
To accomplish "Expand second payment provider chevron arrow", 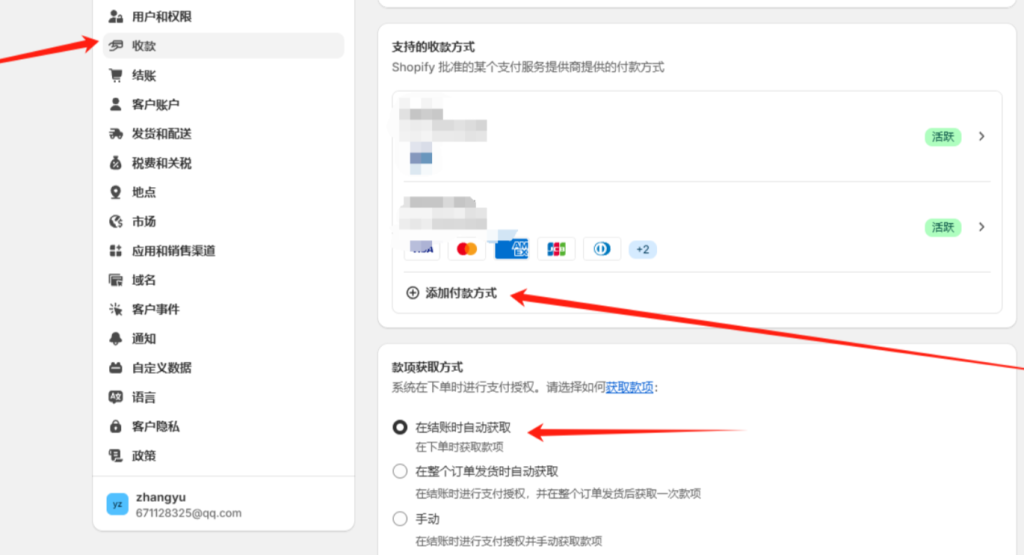I will point(981,227).
